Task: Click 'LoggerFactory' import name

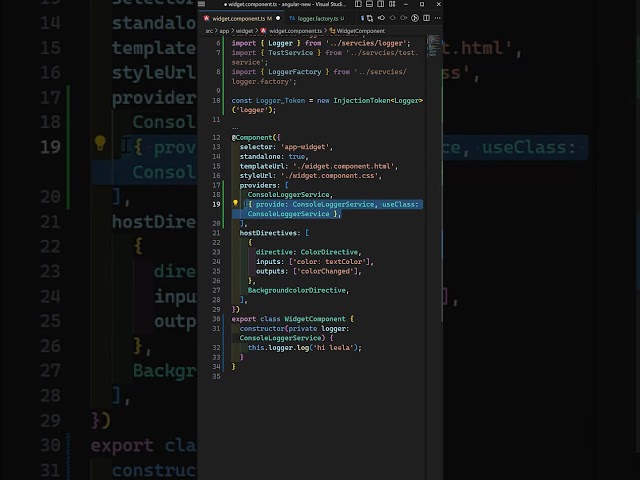Action: [x=294, y=72]
